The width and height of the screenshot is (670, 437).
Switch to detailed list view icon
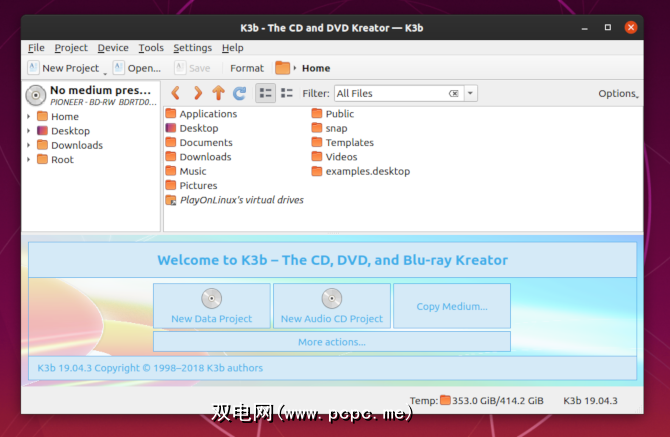pos(265,93)
